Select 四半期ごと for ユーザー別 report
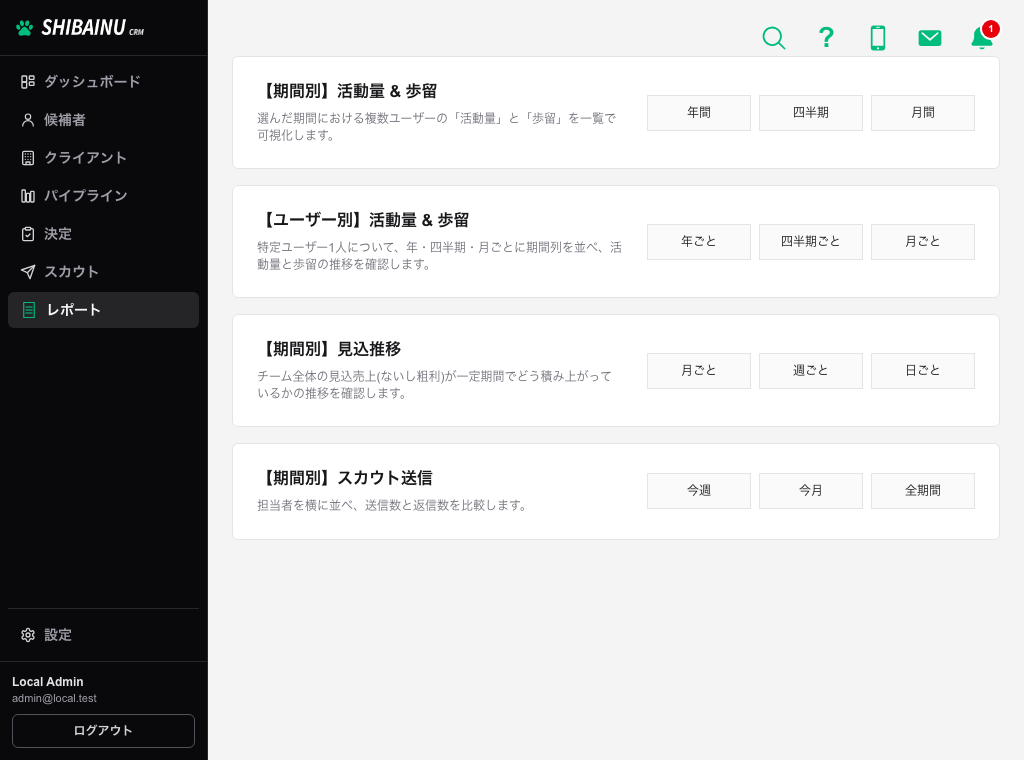1024x760 pixels. coord(810,242)
